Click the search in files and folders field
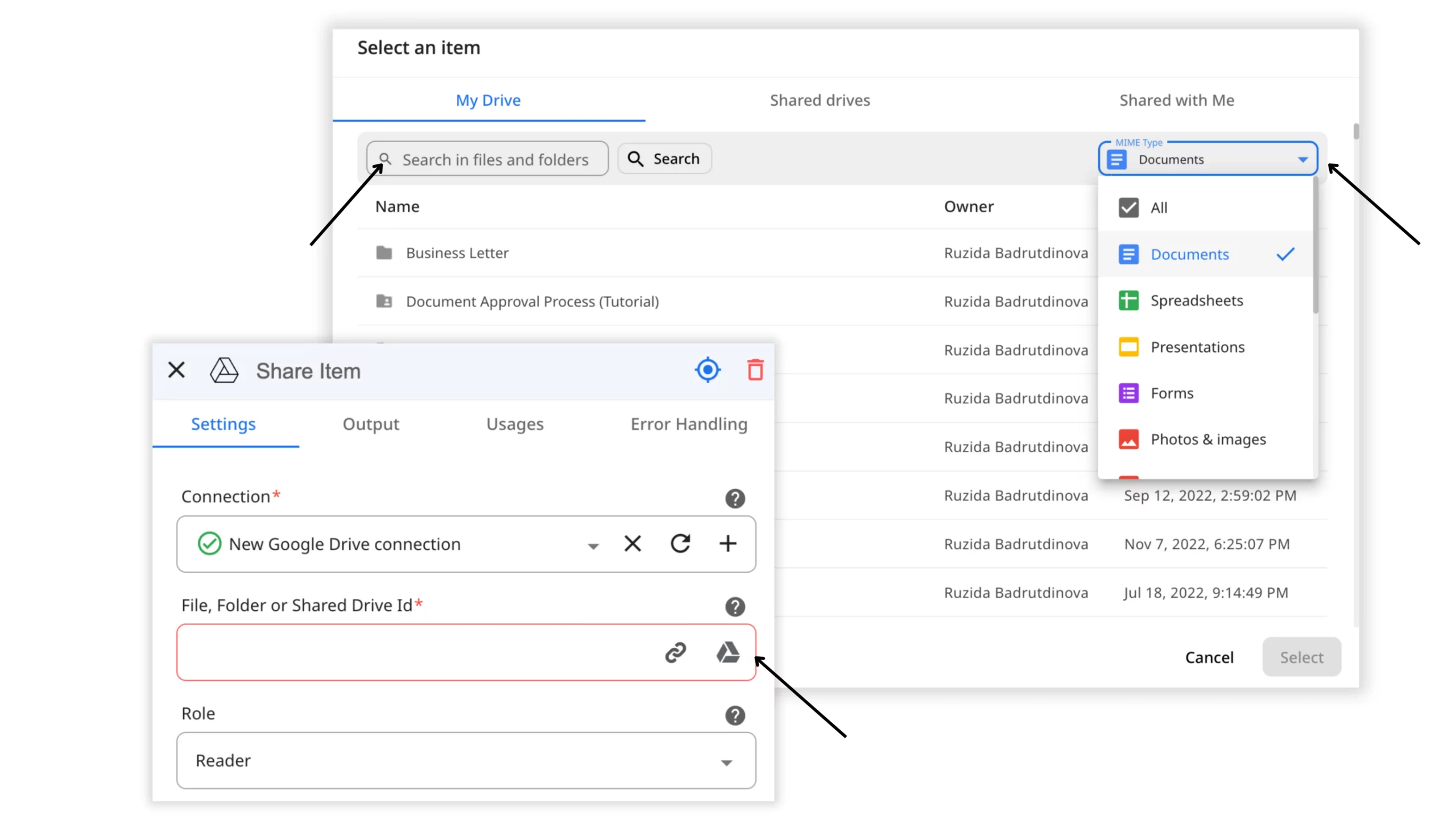This screenshot has width=1456, height=819. pyautogui.click(x=494, y=159)
